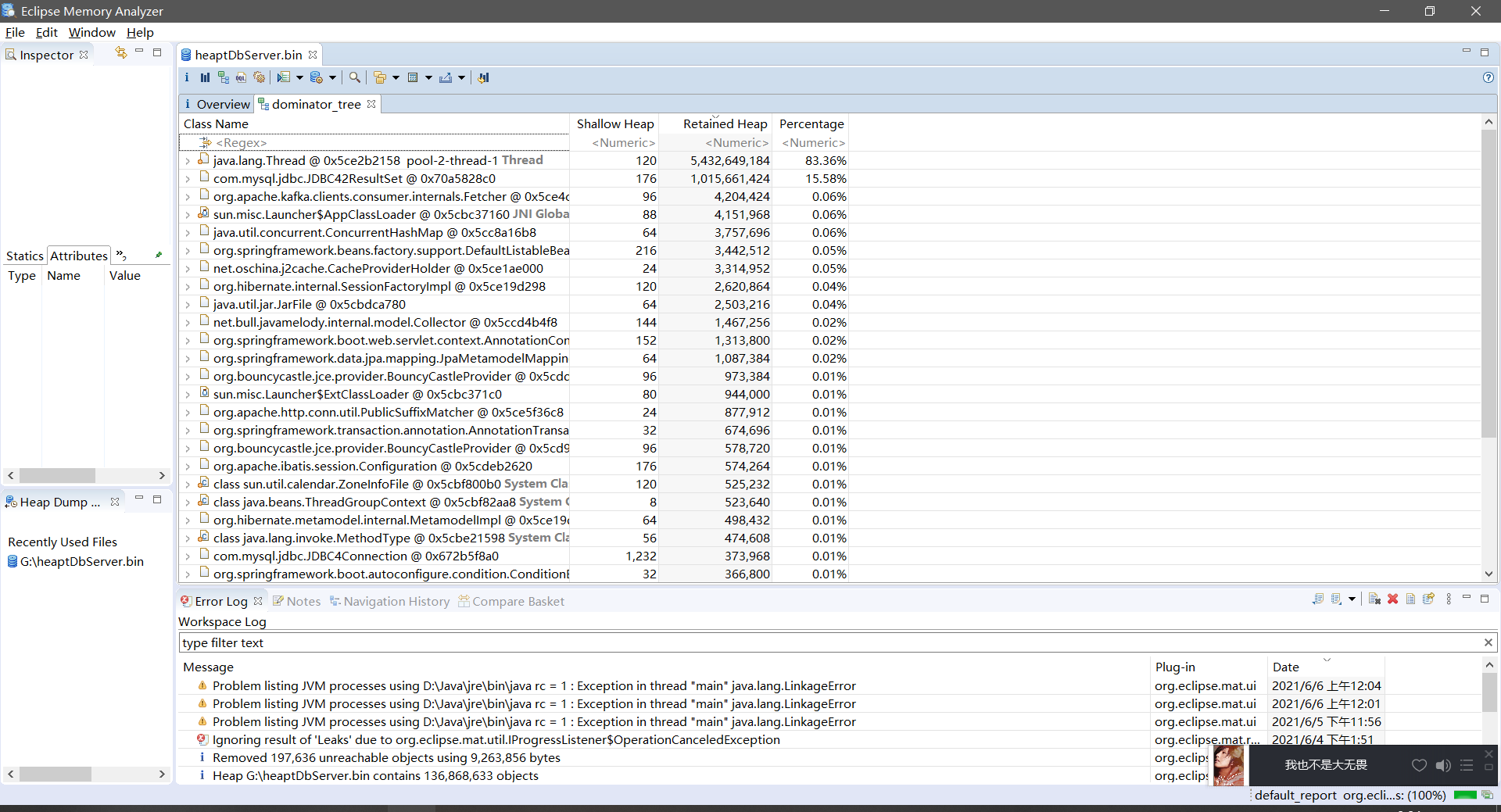This screenshot has width=1501, height=812.
Task: Expand the kafka Fetcher row
Action: [188, 197]
